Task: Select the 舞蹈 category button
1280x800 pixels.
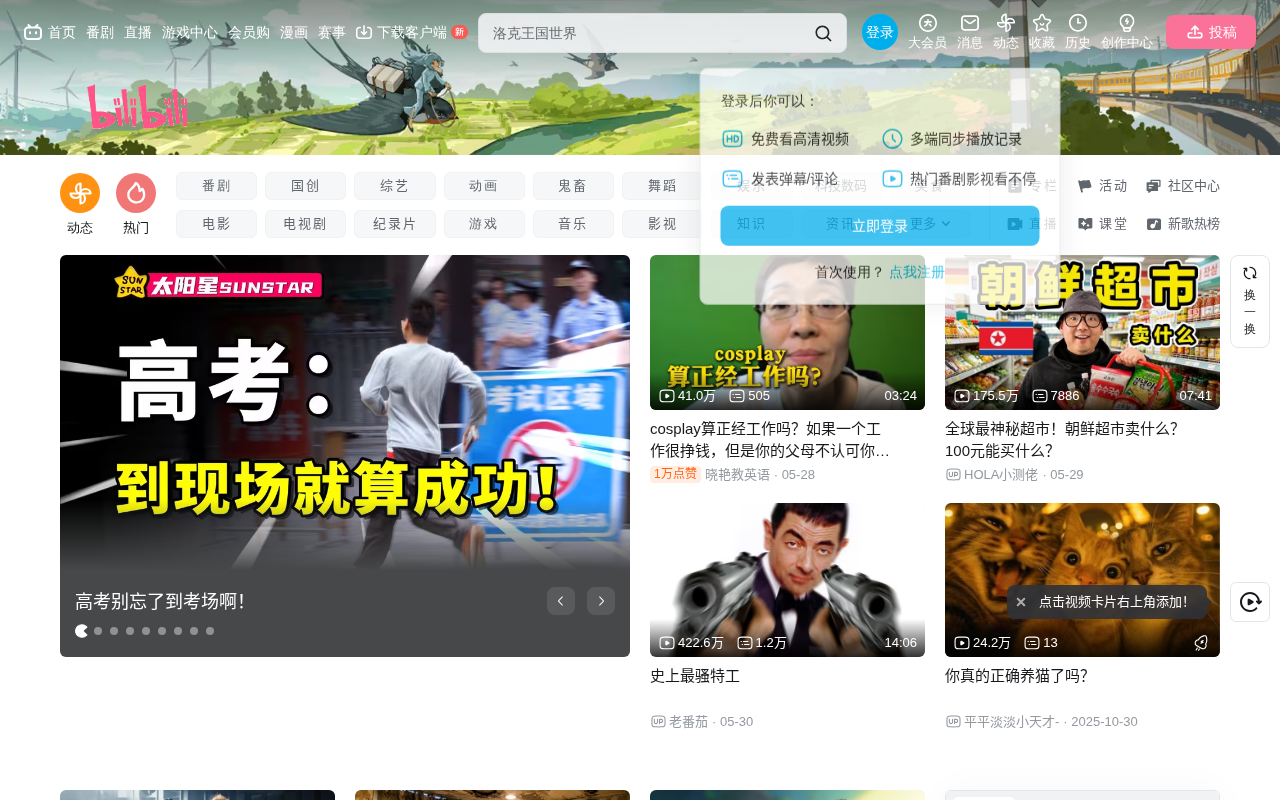Action: 662,186
